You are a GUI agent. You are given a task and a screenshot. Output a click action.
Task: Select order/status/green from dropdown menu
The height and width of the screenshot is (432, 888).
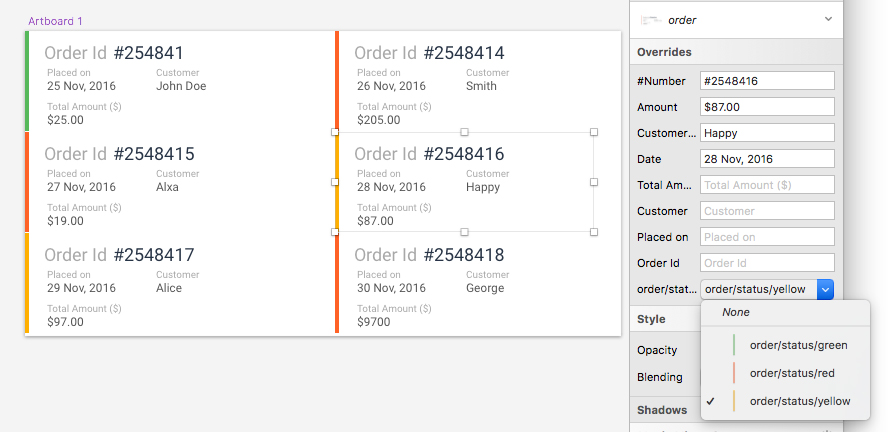point(798,345)
